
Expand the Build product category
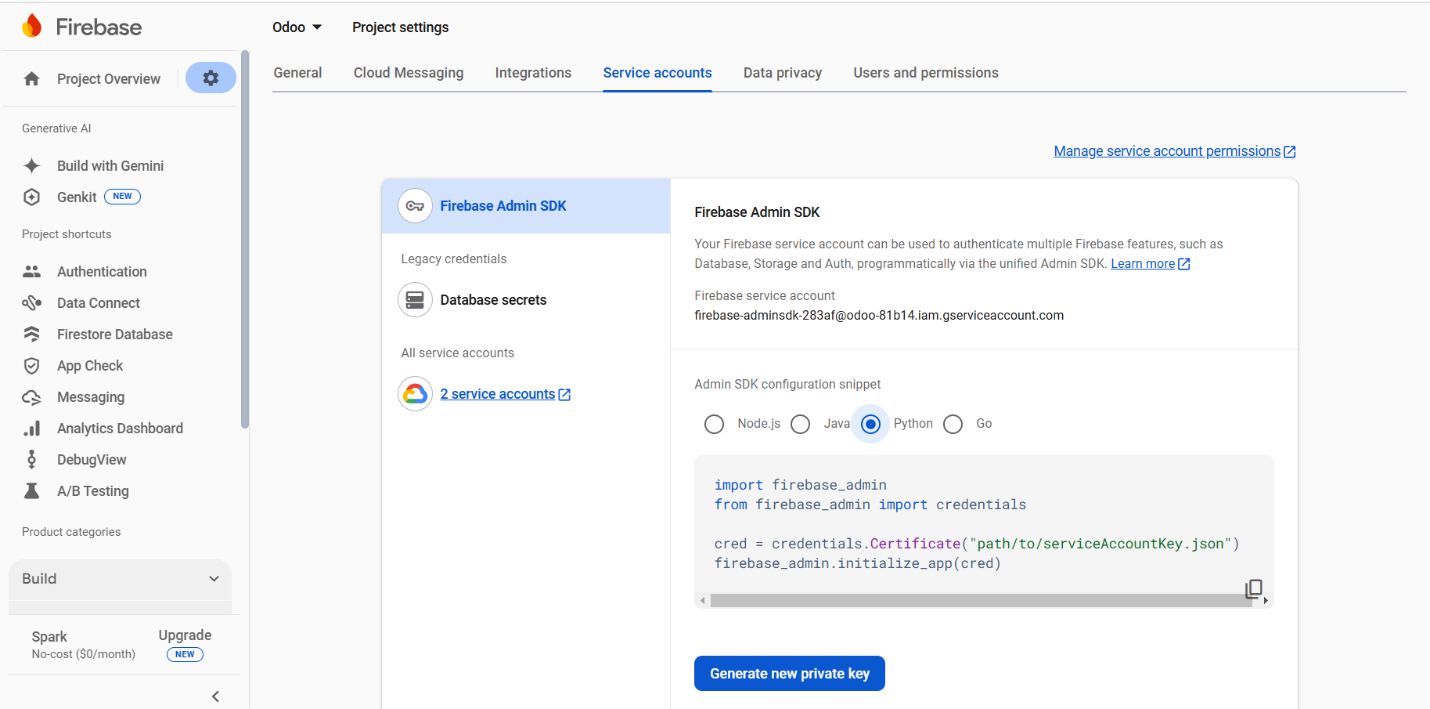(120, 579)
